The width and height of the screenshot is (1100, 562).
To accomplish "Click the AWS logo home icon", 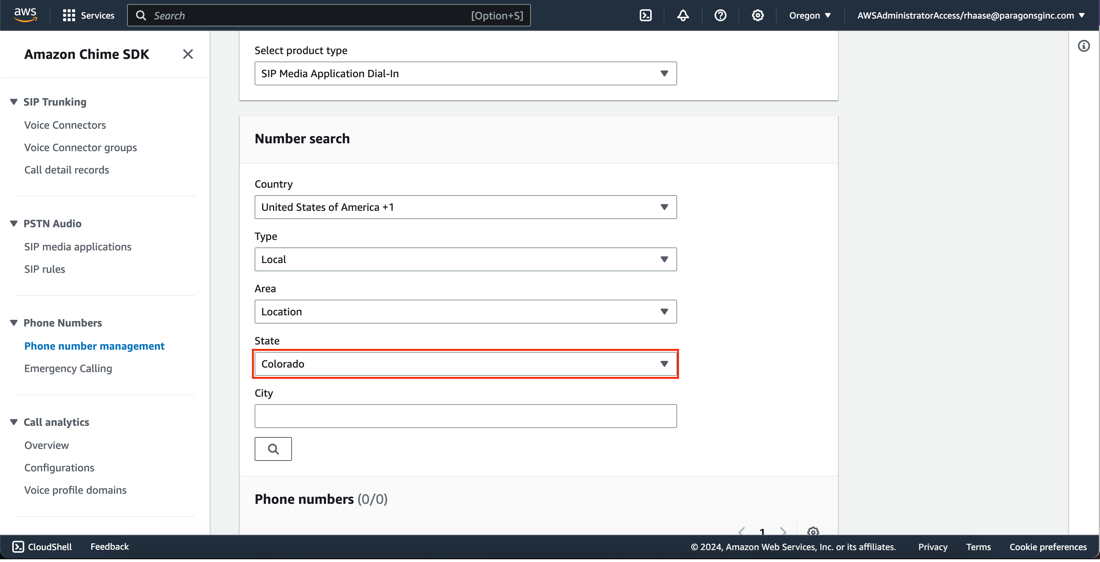I will click(25, 15).
